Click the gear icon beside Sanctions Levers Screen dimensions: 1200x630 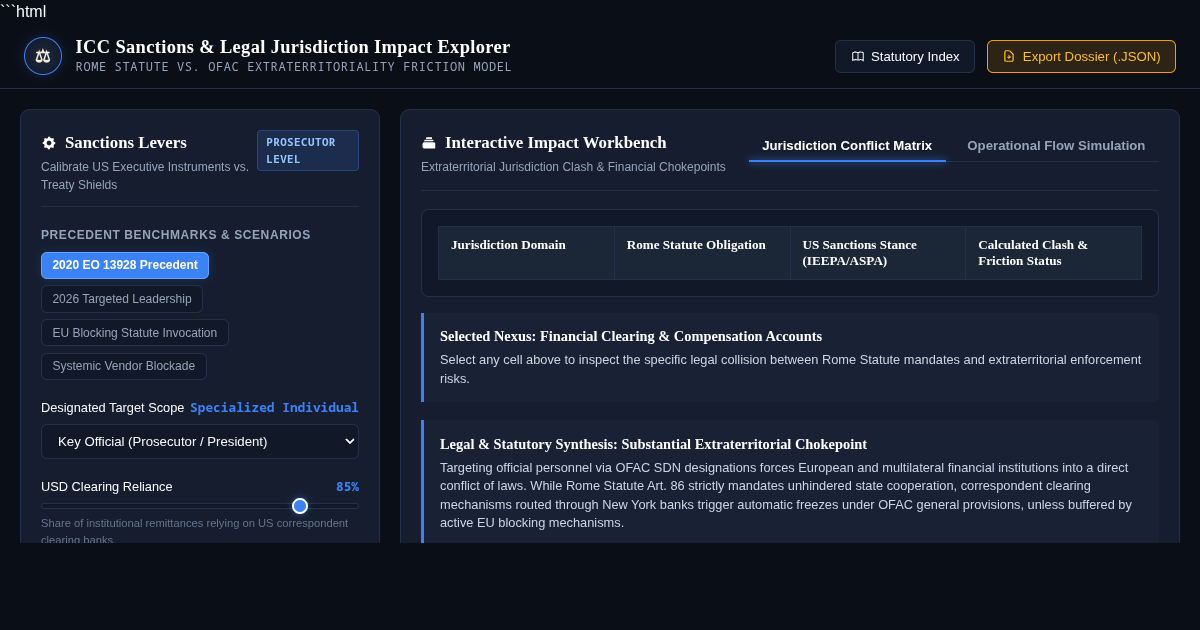tap(49, 143)
